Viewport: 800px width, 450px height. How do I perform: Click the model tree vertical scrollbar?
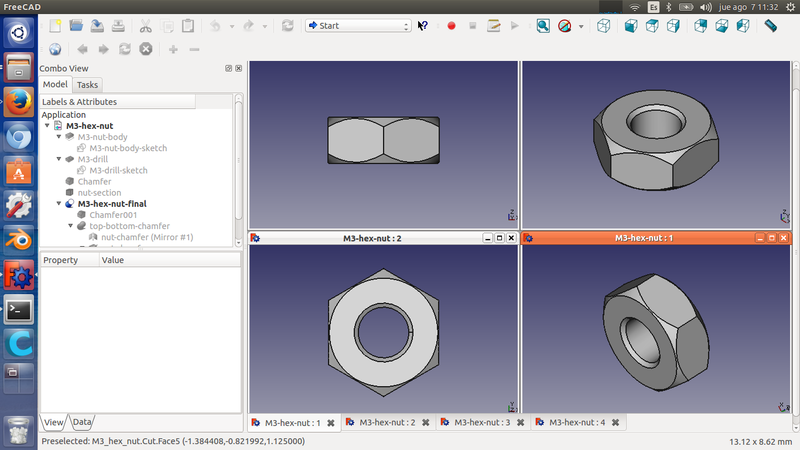click(x=238, y=160)
